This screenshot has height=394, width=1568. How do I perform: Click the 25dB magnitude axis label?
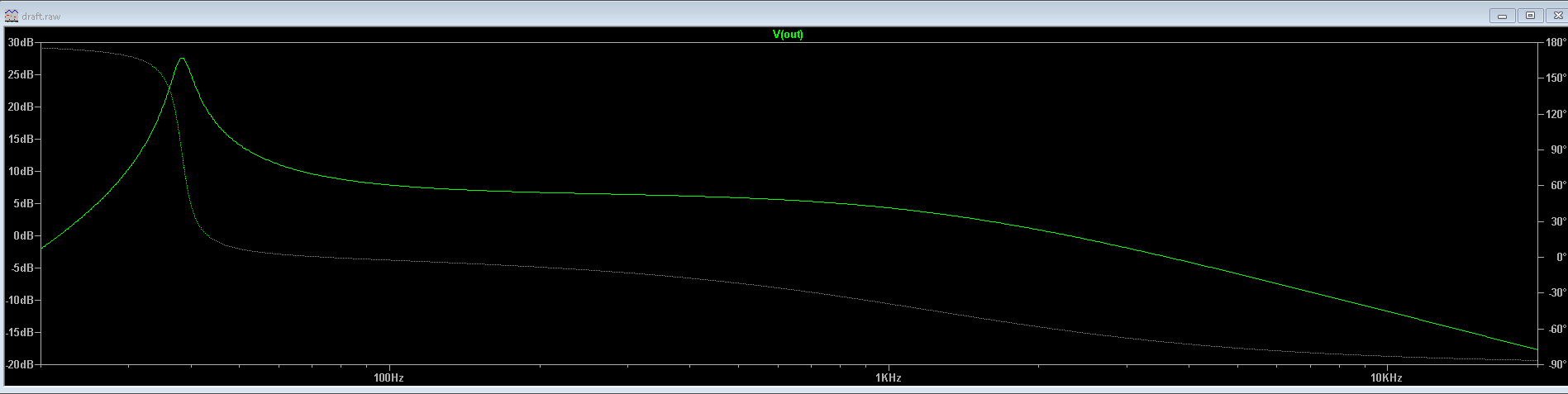pos(21,74)
